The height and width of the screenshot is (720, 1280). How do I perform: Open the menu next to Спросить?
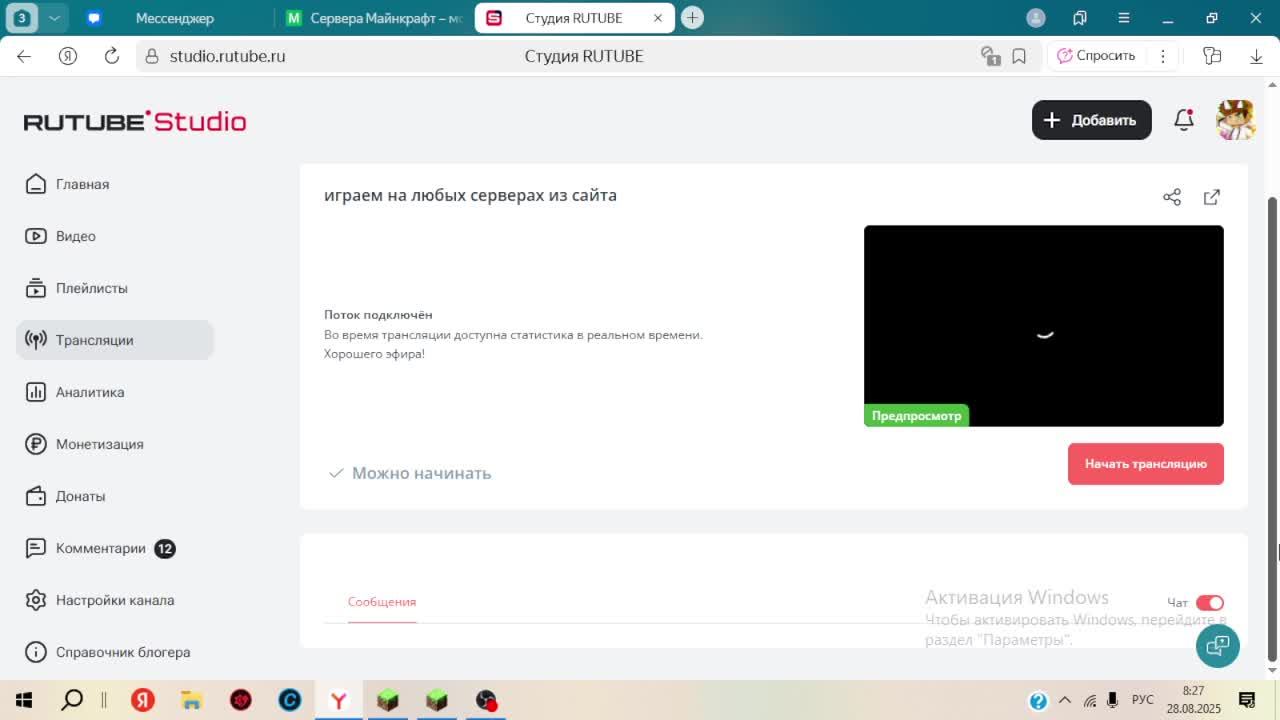[1163, 56]
